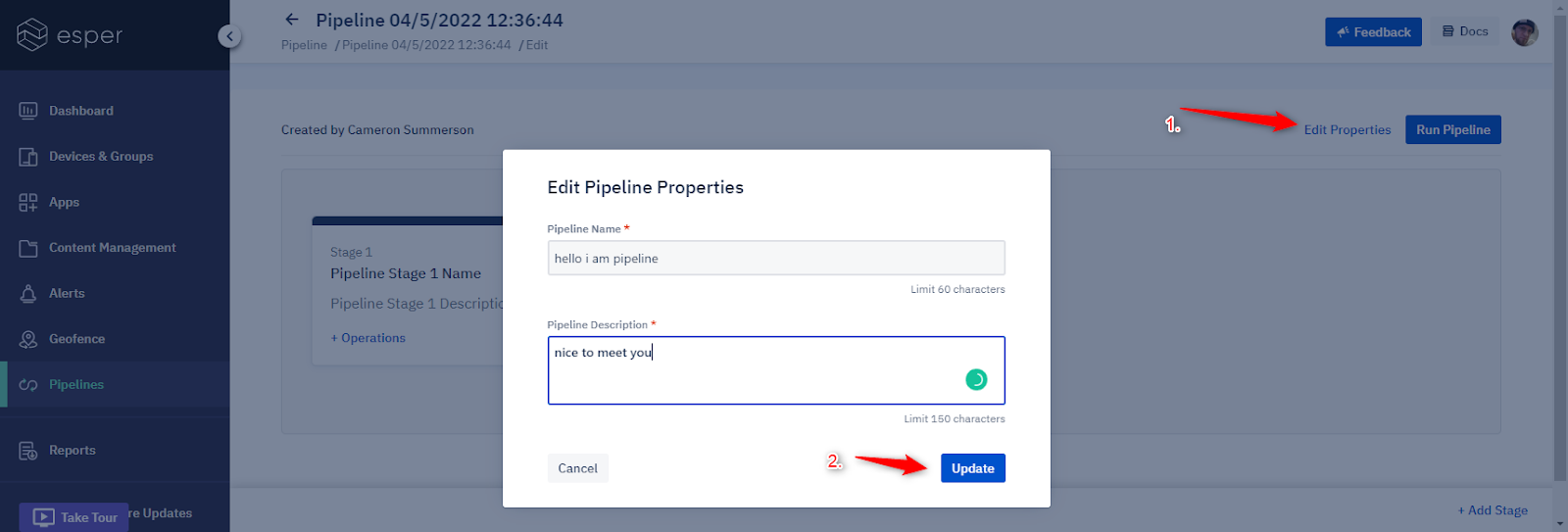Screen dimensions: 1568x532
Task: Click the Feedback button
Action: coord(1373,32)
